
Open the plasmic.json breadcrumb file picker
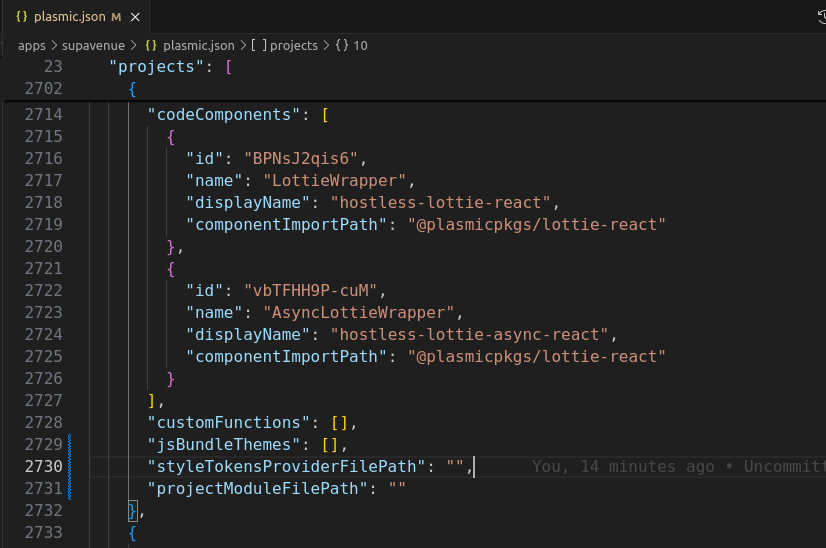pyautogui.click(x=199, y=45)
